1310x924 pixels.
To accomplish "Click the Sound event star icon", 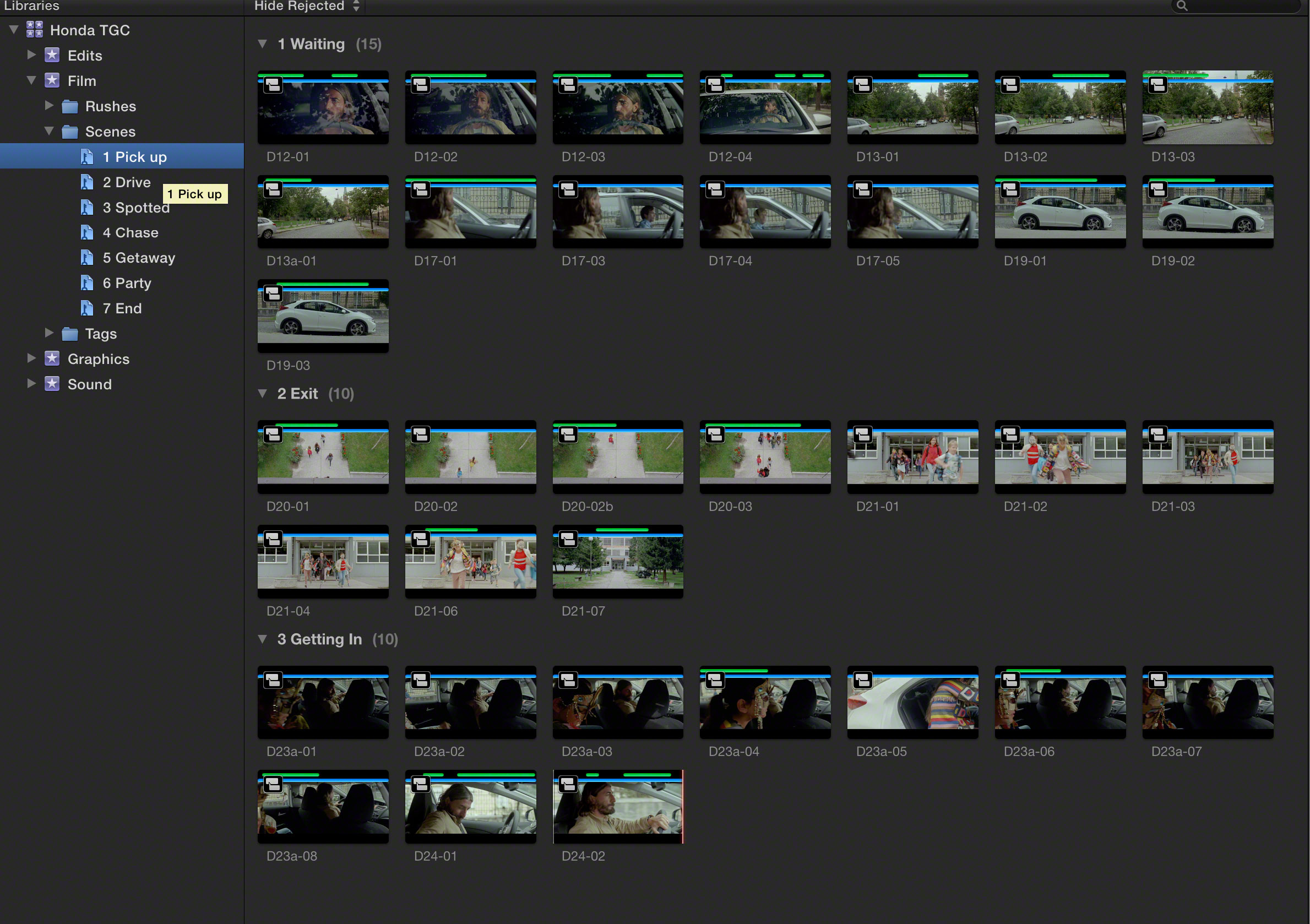I will pyautogui.click(x=52, y=383).
